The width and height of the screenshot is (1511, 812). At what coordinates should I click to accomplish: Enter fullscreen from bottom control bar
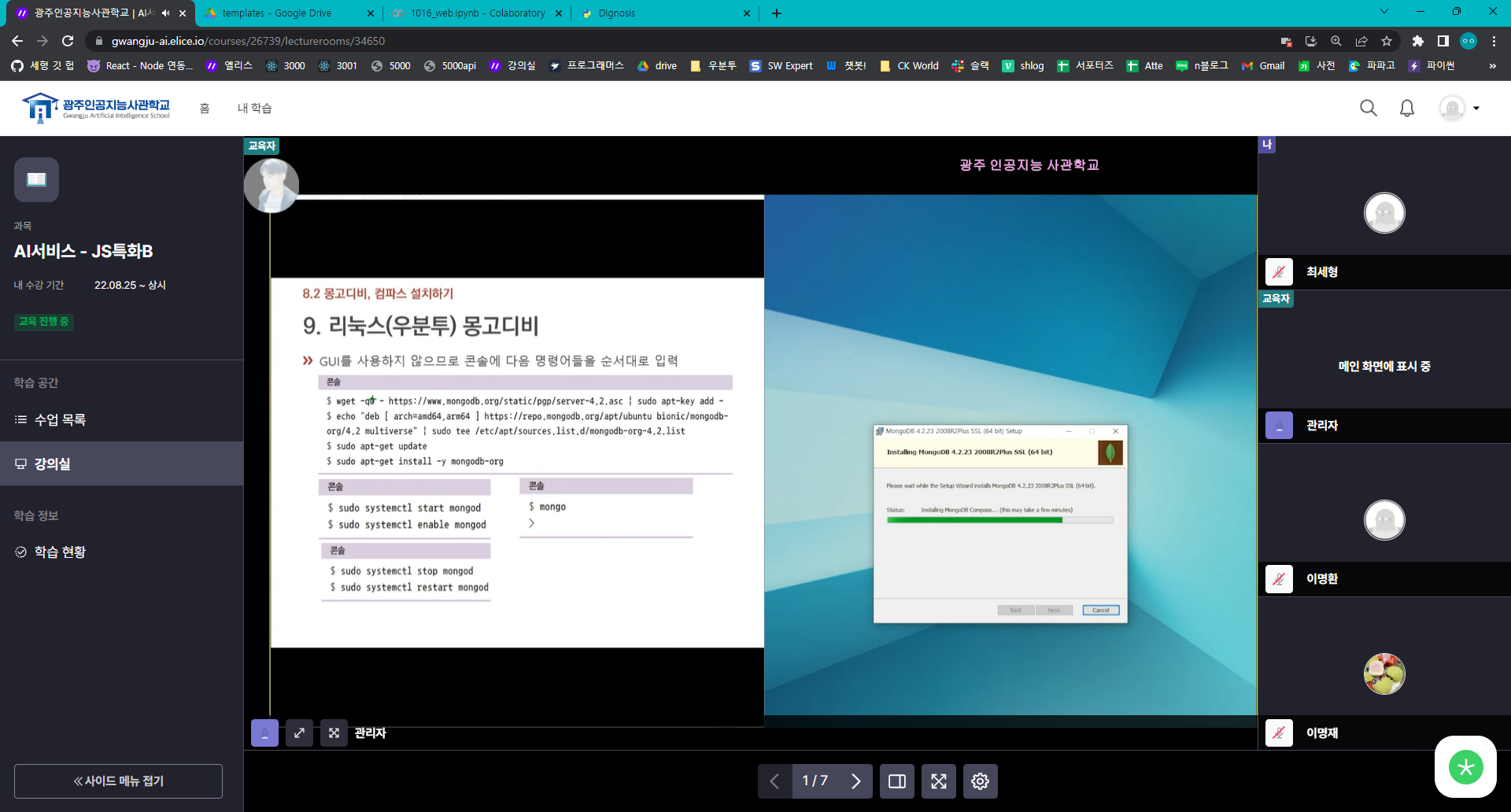pyautogui.click(x=939, y=781)
